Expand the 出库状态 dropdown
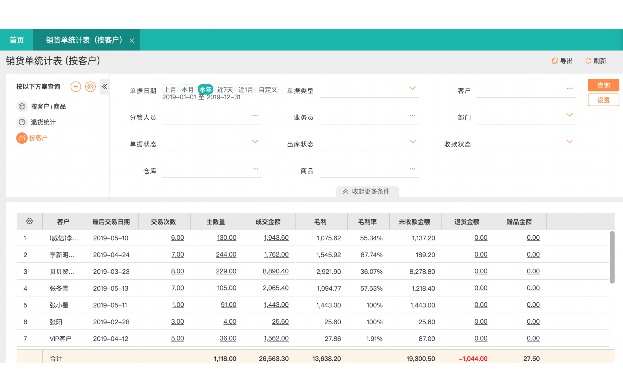Screen dimensions: 623x392 click(412, 141)
